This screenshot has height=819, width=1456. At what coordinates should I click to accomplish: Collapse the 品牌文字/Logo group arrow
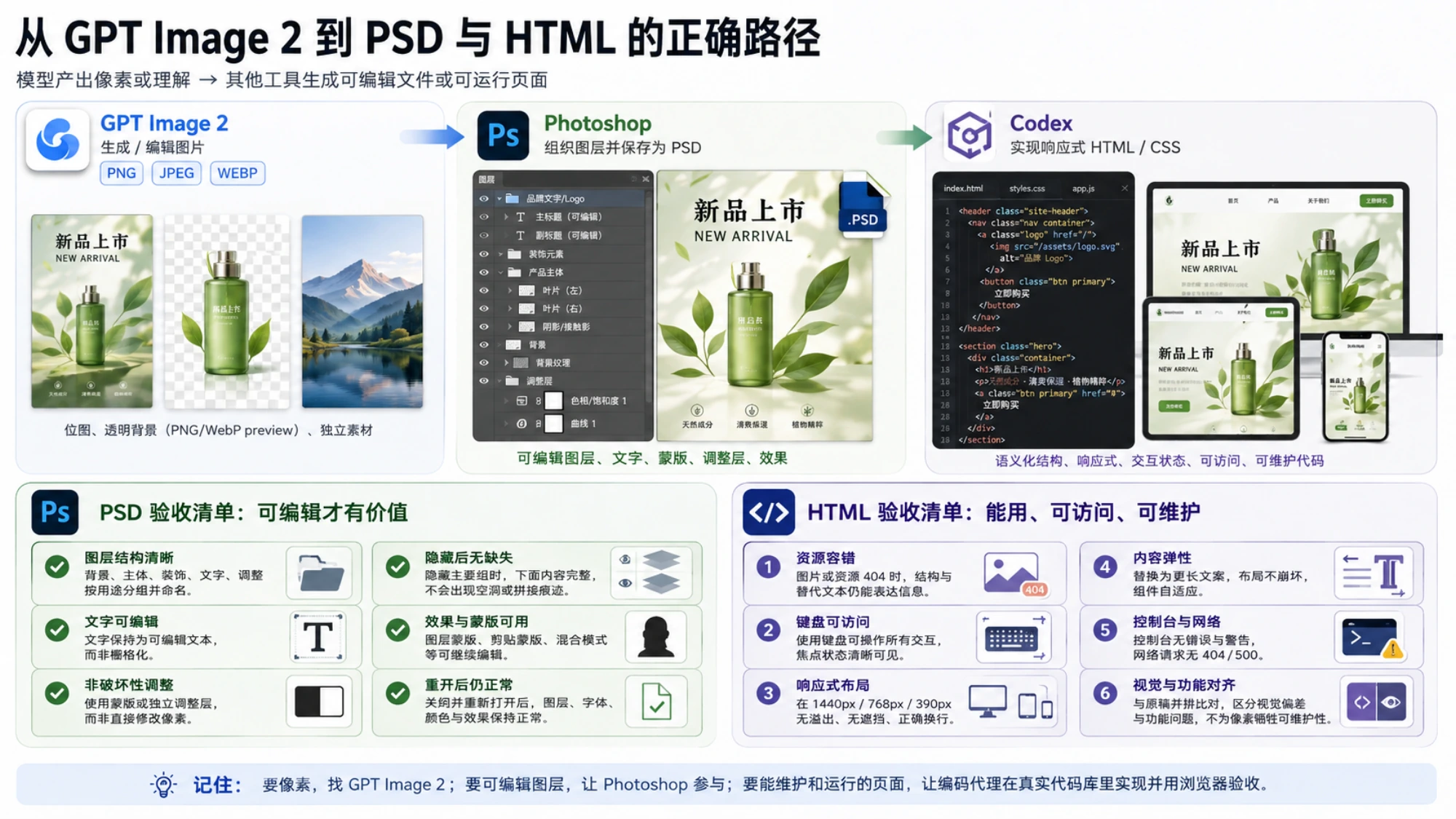tap(499, 199)
